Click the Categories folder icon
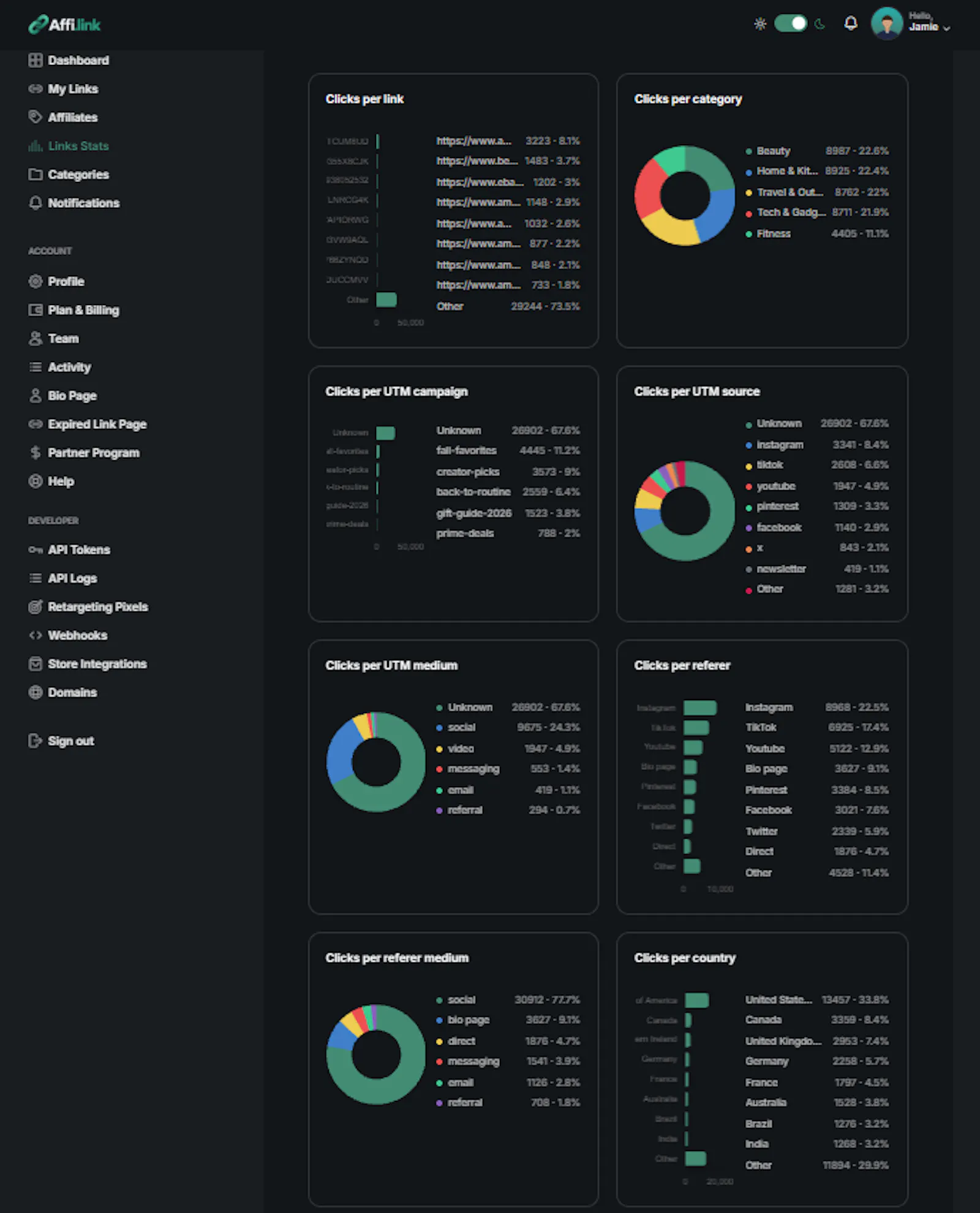Image resolution: width=980 pixels, height=1213 pixels. [x=36, y=175]
